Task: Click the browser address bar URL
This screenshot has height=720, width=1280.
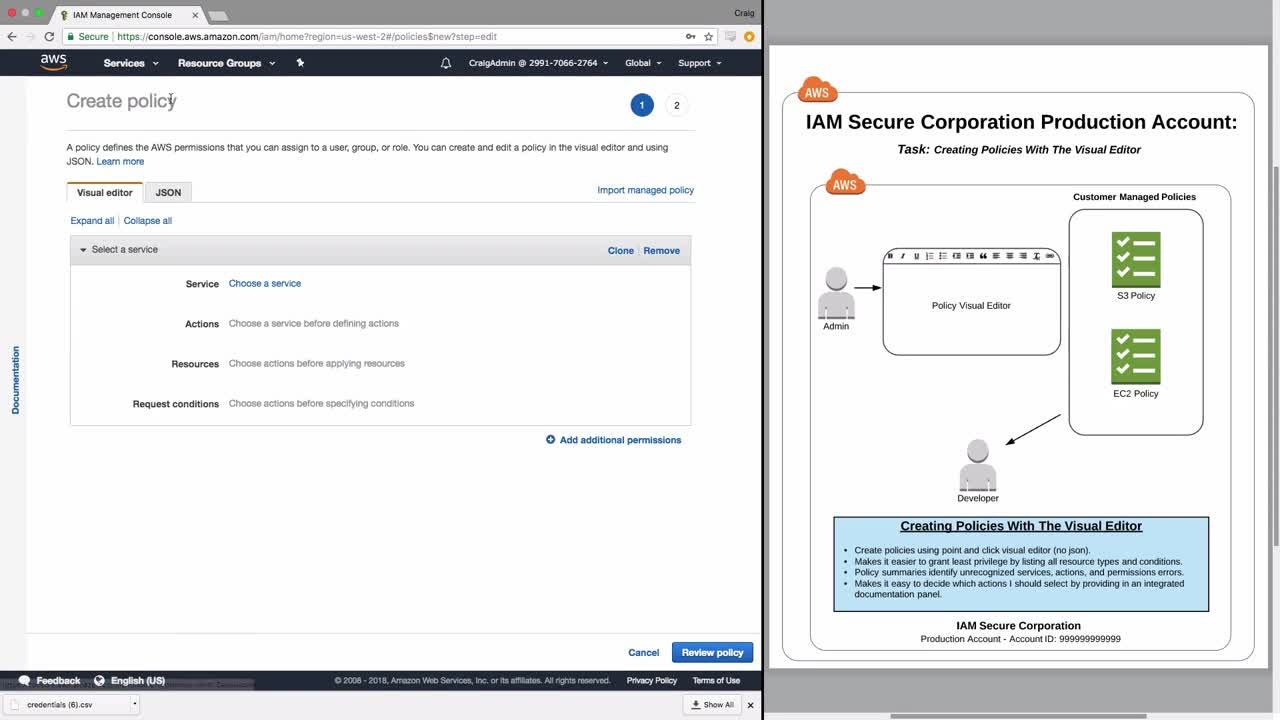Action: pos(307,37)
